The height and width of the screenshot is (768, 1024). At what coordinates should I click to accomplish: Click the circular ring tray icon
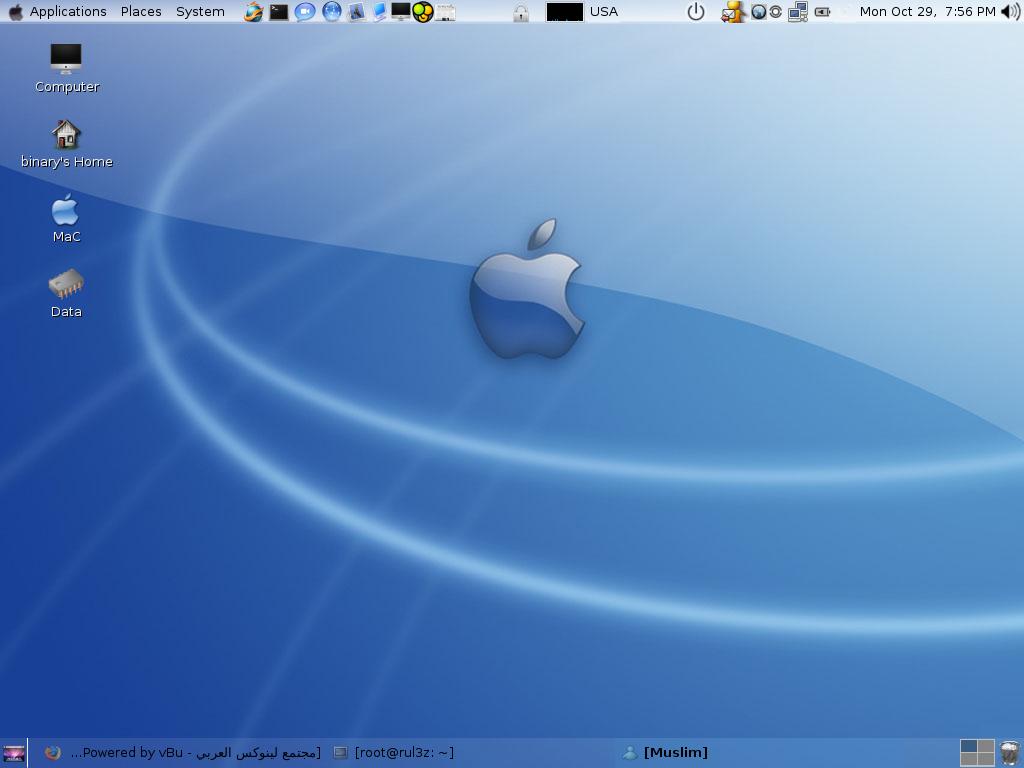click(x=775, y=12)
